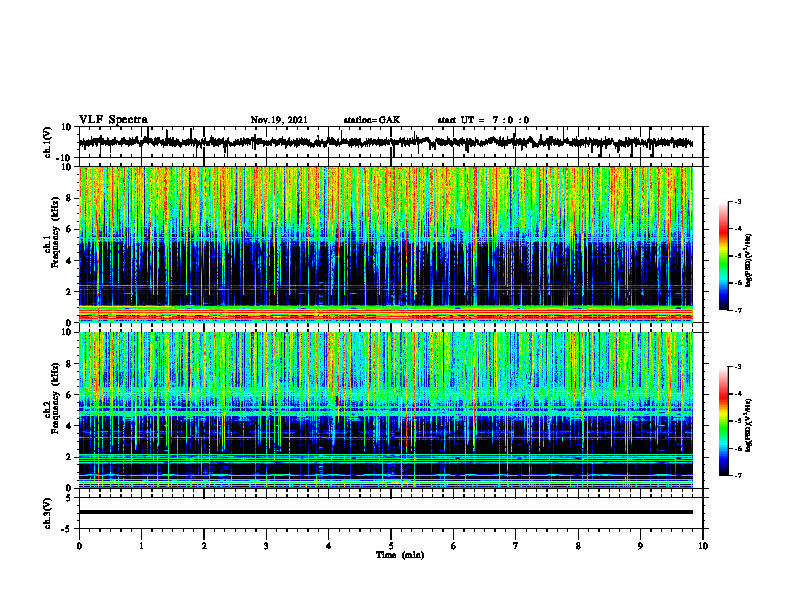The height and width of the screenshot is (612, 792).
Task: Click the ch.1 voltage waveform trace
Action: [385, 142]
